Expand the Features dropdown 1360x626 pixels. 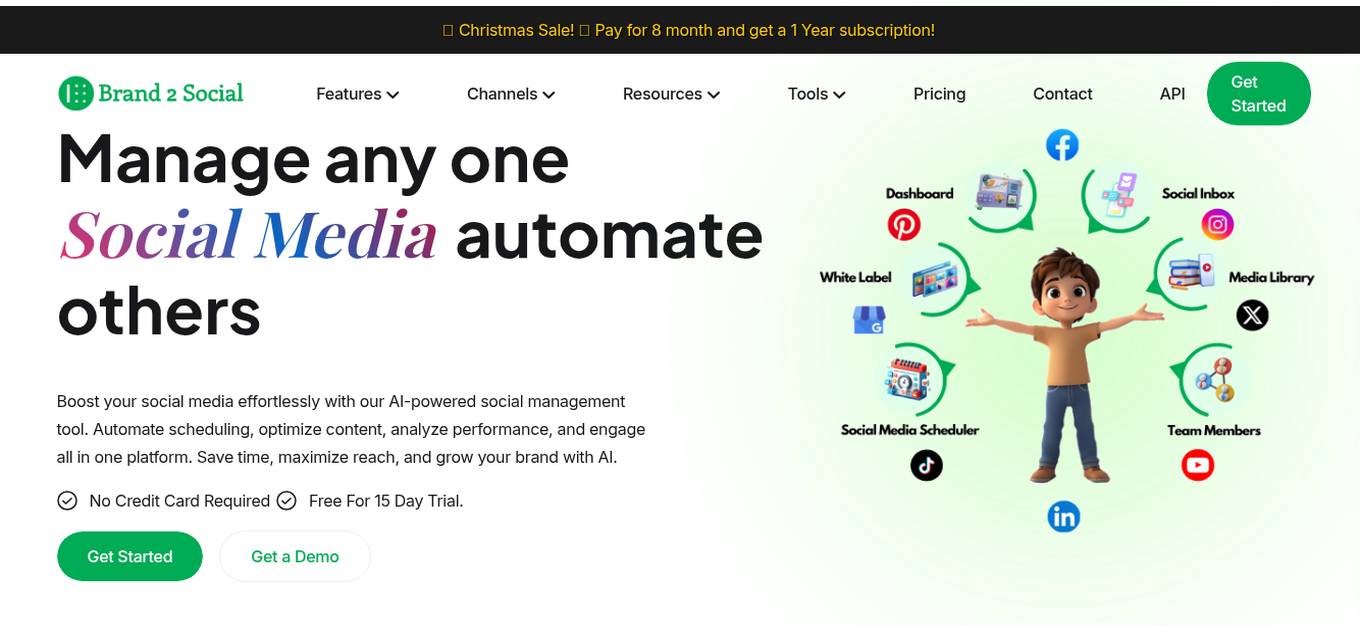click(357, 93)
